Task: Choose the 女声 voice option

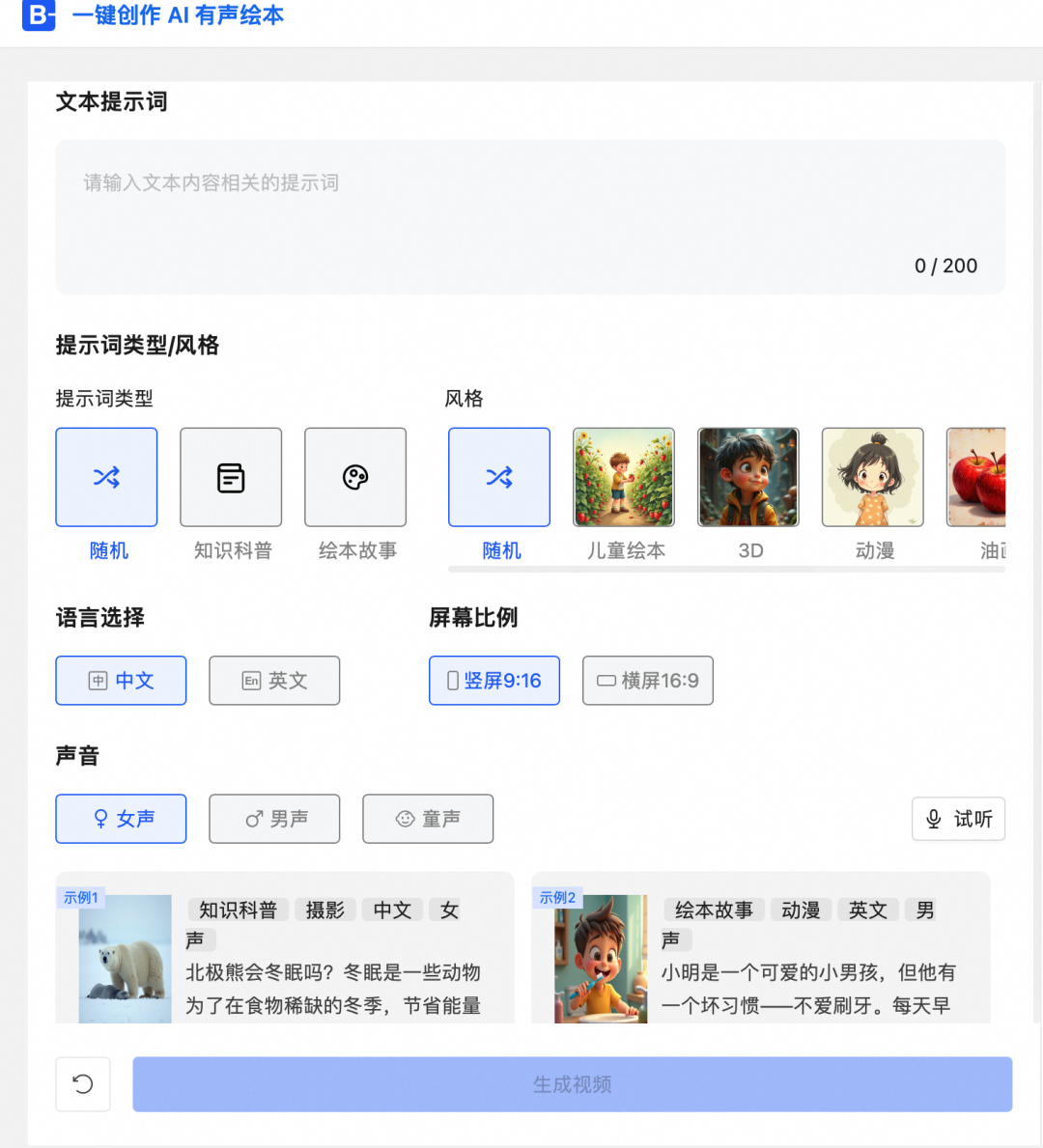Action: (121, 819)
